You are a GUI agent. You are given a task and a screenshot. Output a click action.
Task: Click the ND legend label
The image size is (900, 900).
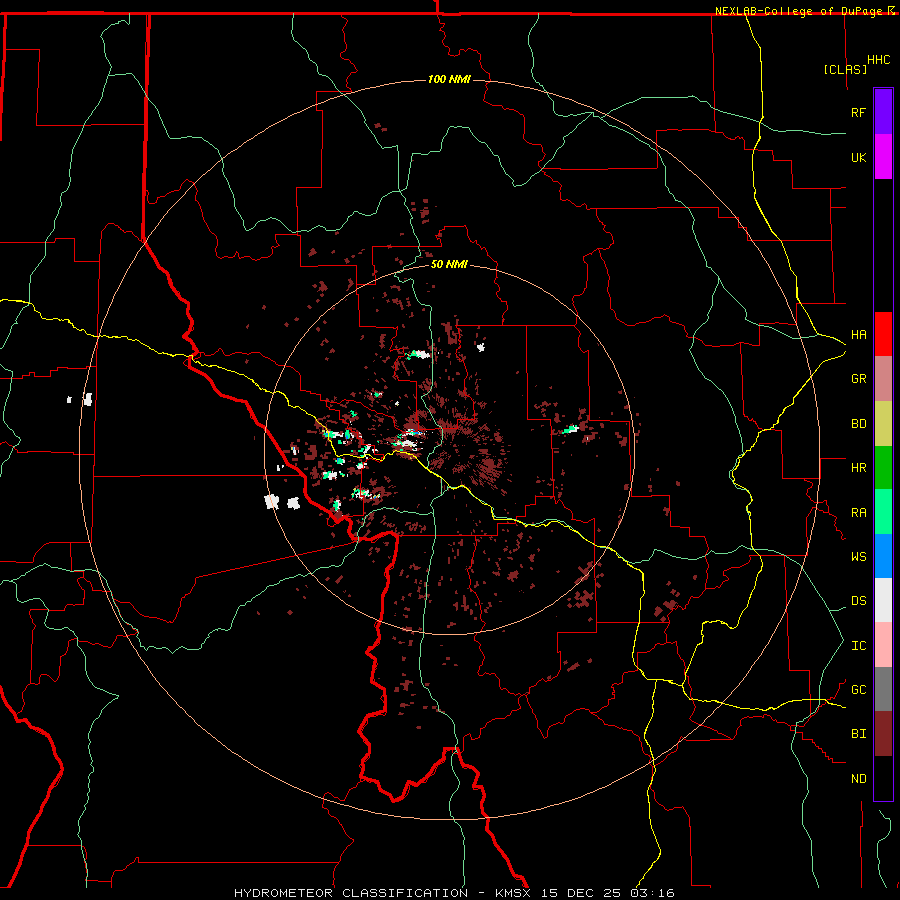click(858, 778)
